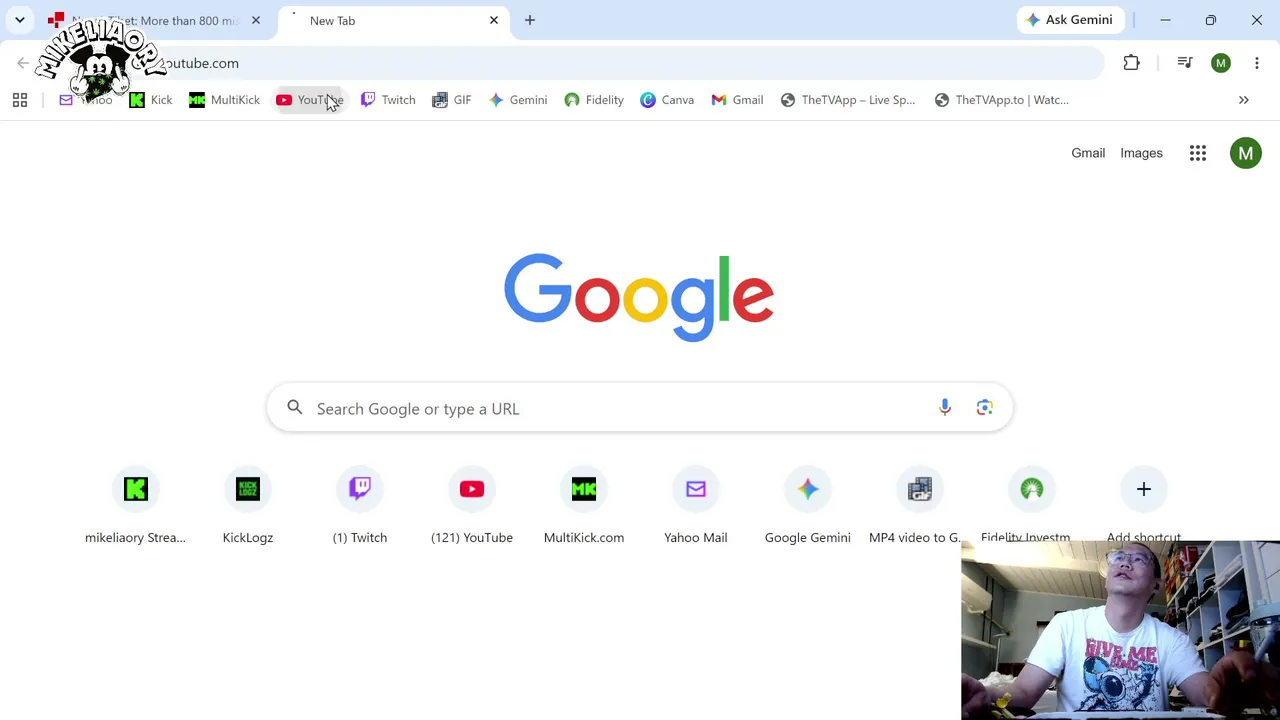Open the GIF bookmark
The image size is (1280, 720).
tap(452, 100)
